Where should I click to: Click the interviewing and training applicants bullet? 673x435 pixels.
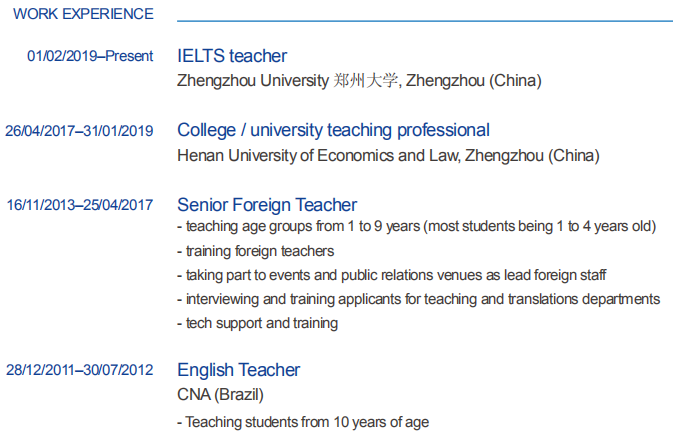(x=418, y=299)
